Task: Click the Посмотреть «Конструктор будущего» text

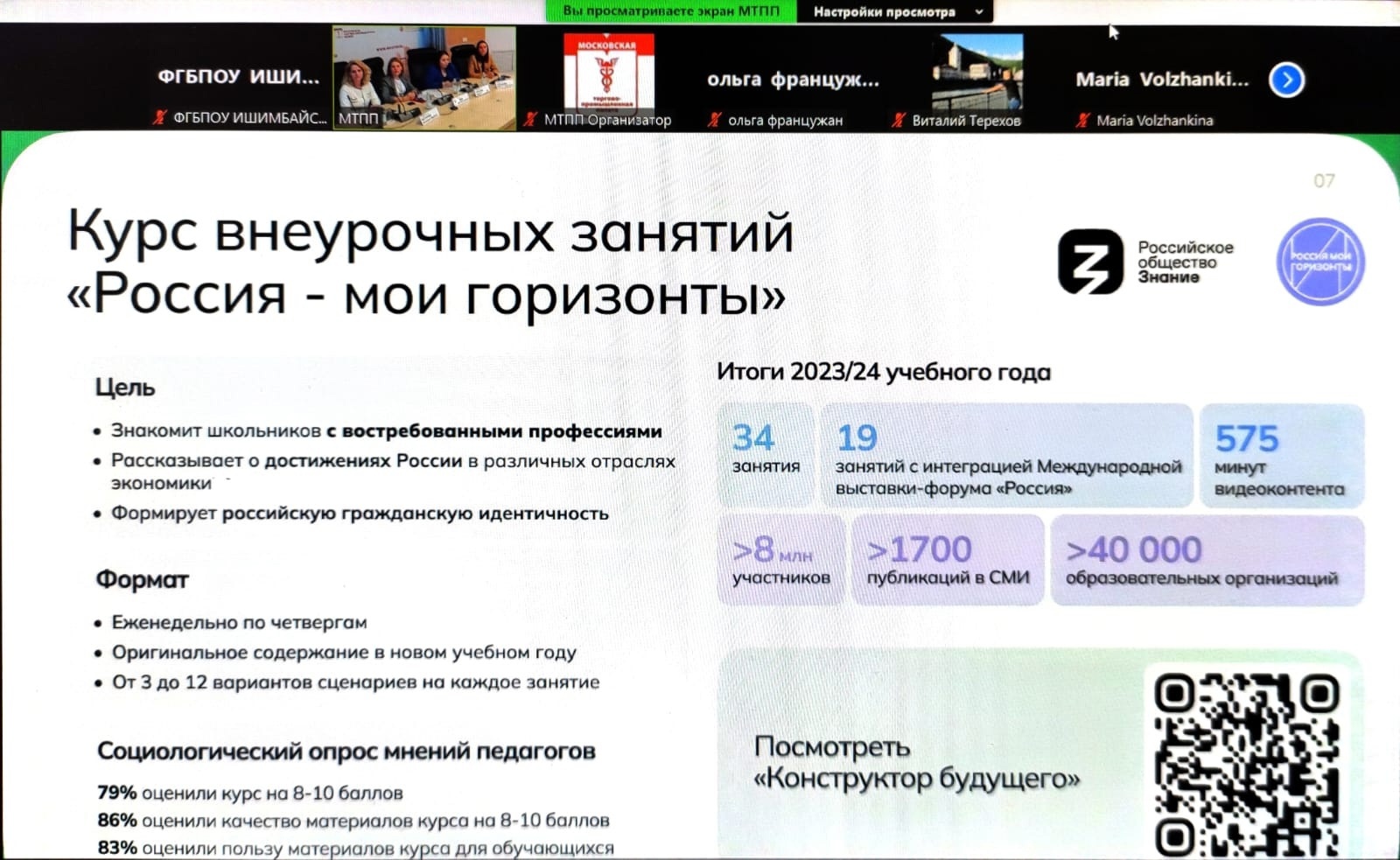Action: click(916, 762)
